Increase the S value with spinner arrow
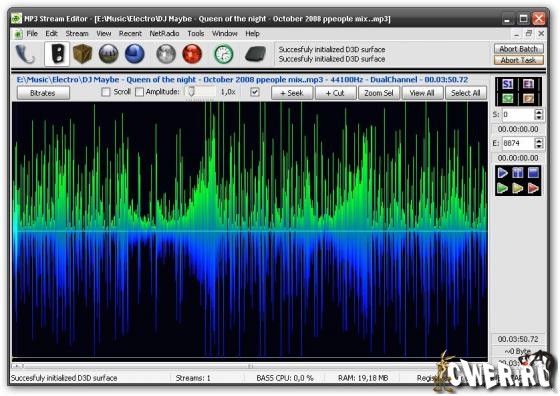The height and width of the screenshot is (396, 560). pyautogui.click(x=539, y=112)
